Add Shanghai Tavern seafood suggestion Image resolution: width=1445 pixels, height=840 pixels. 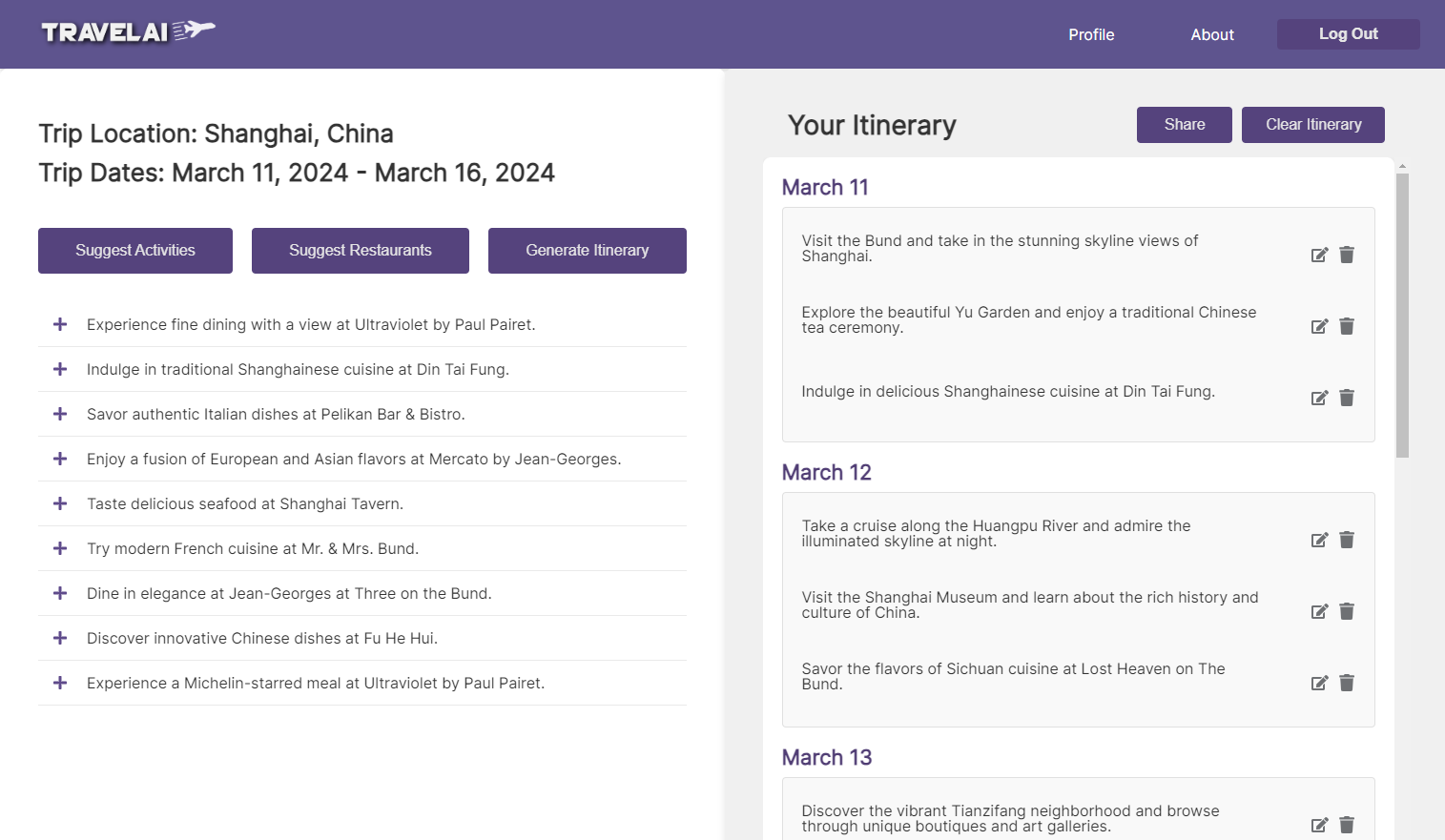[x=60, y=503]
